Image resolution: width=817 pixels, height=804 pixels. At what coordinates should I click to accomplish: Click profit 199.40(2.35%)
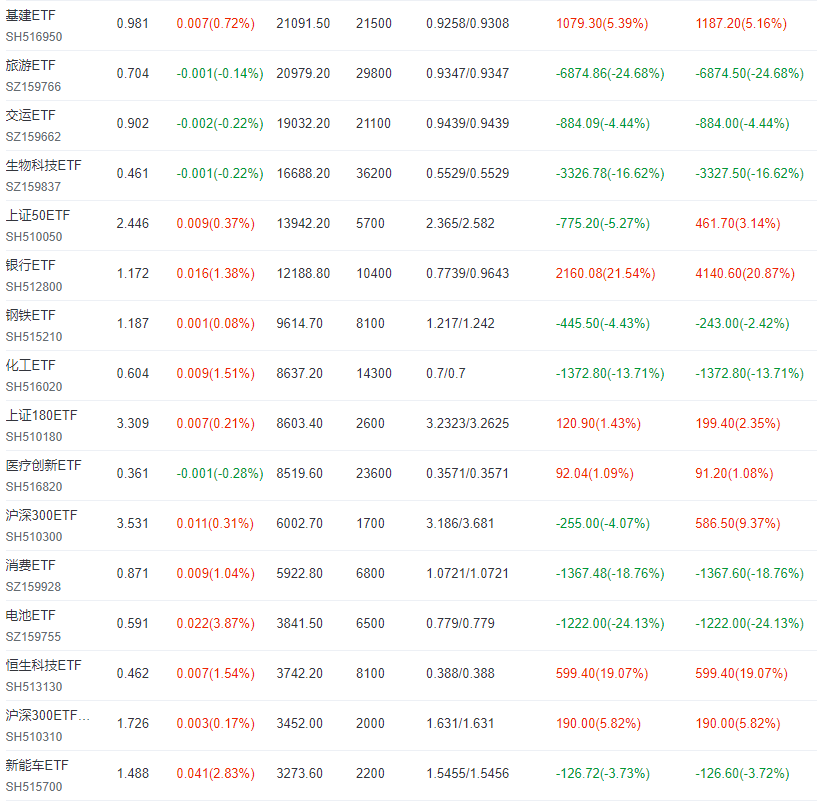738,424
